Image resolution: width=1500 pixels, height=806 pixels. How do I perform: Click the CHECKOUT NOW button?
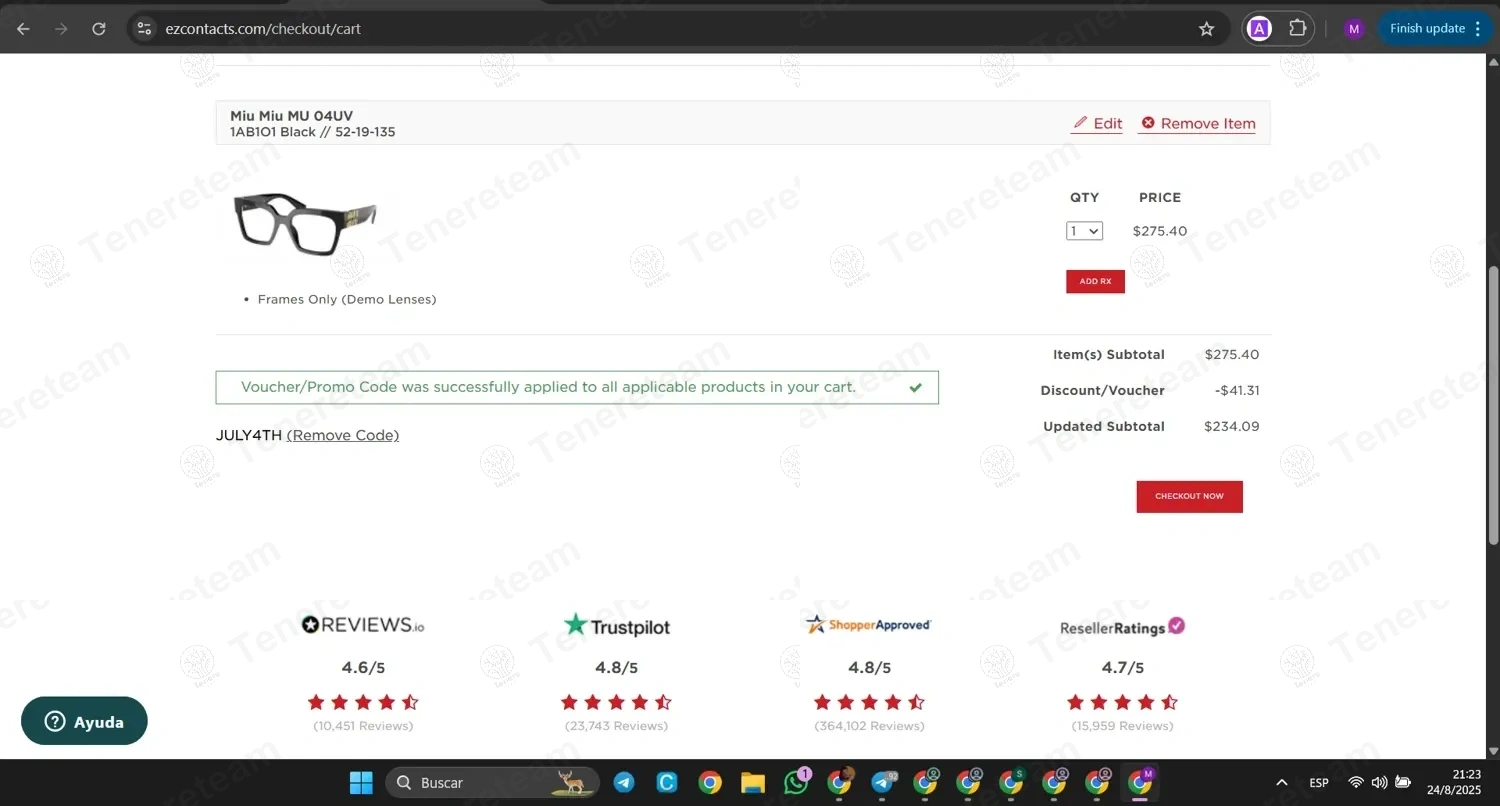[x=1189, y=497]
